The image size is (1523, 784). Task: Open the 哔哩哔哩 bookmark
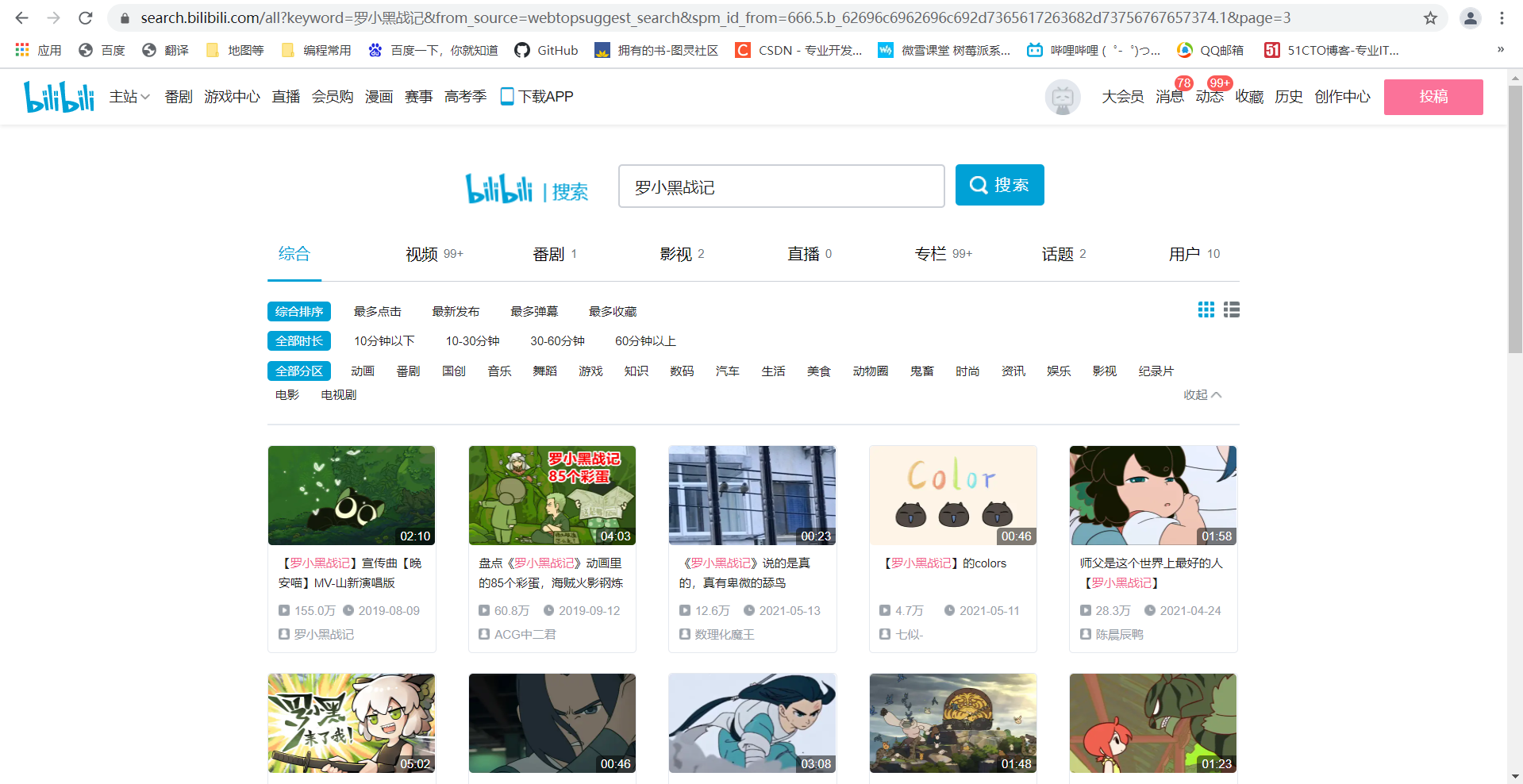(1094, 50)
